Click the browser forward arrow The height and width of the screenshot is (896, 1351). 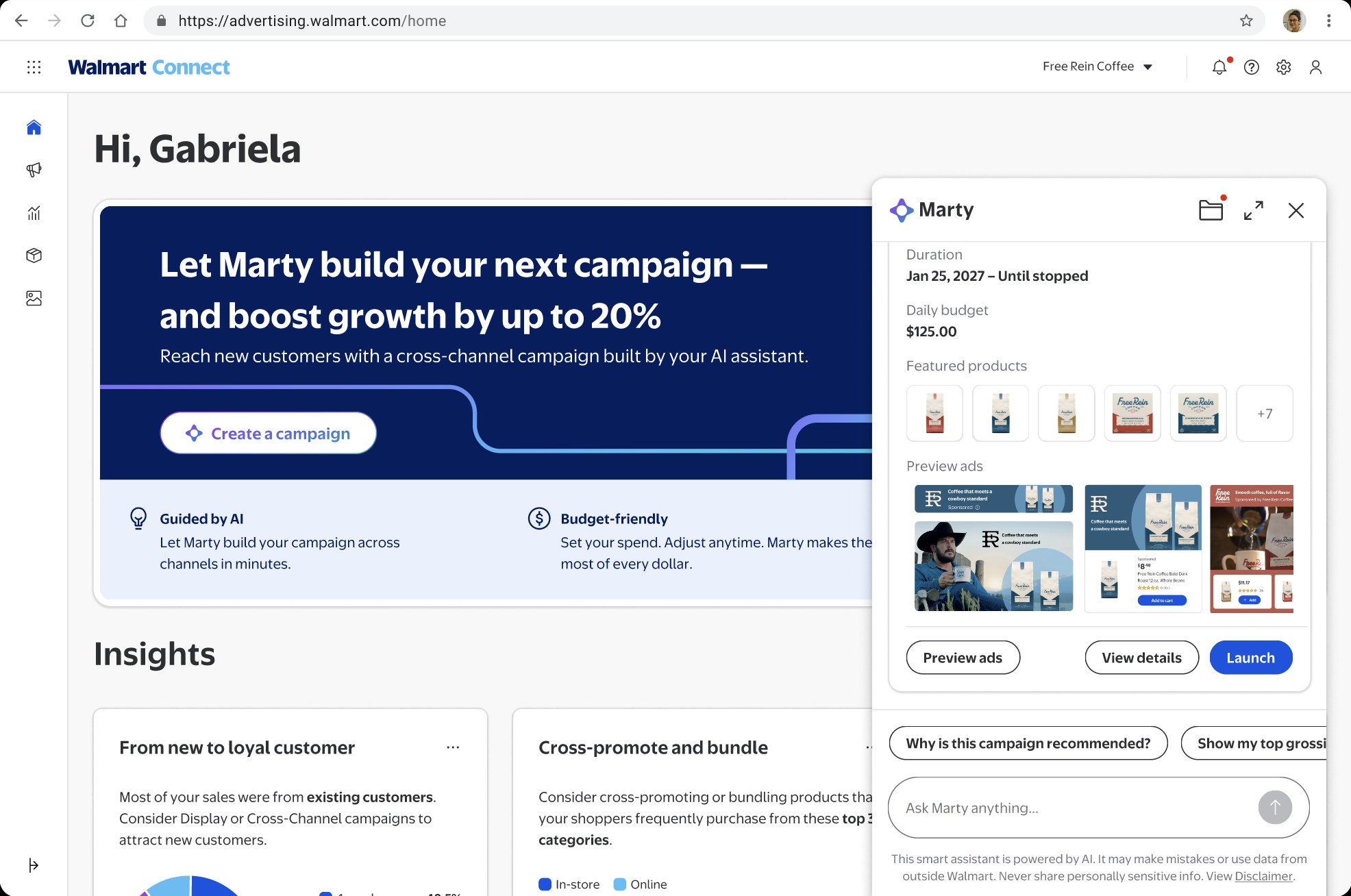pyautogui.click(x=54, y=21)
